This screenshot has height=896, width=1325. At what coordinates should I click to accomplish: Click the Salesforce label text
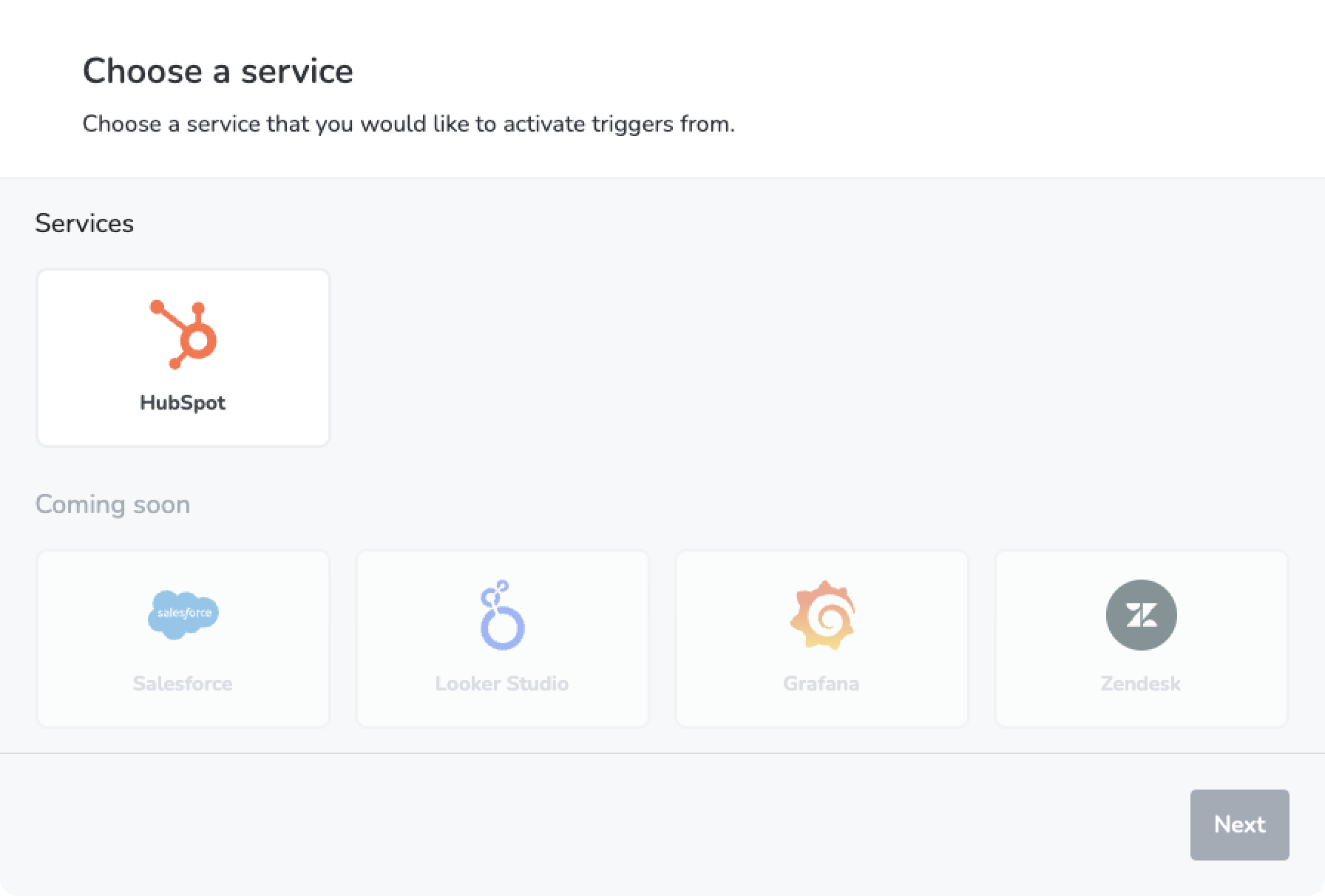[183, 684]
